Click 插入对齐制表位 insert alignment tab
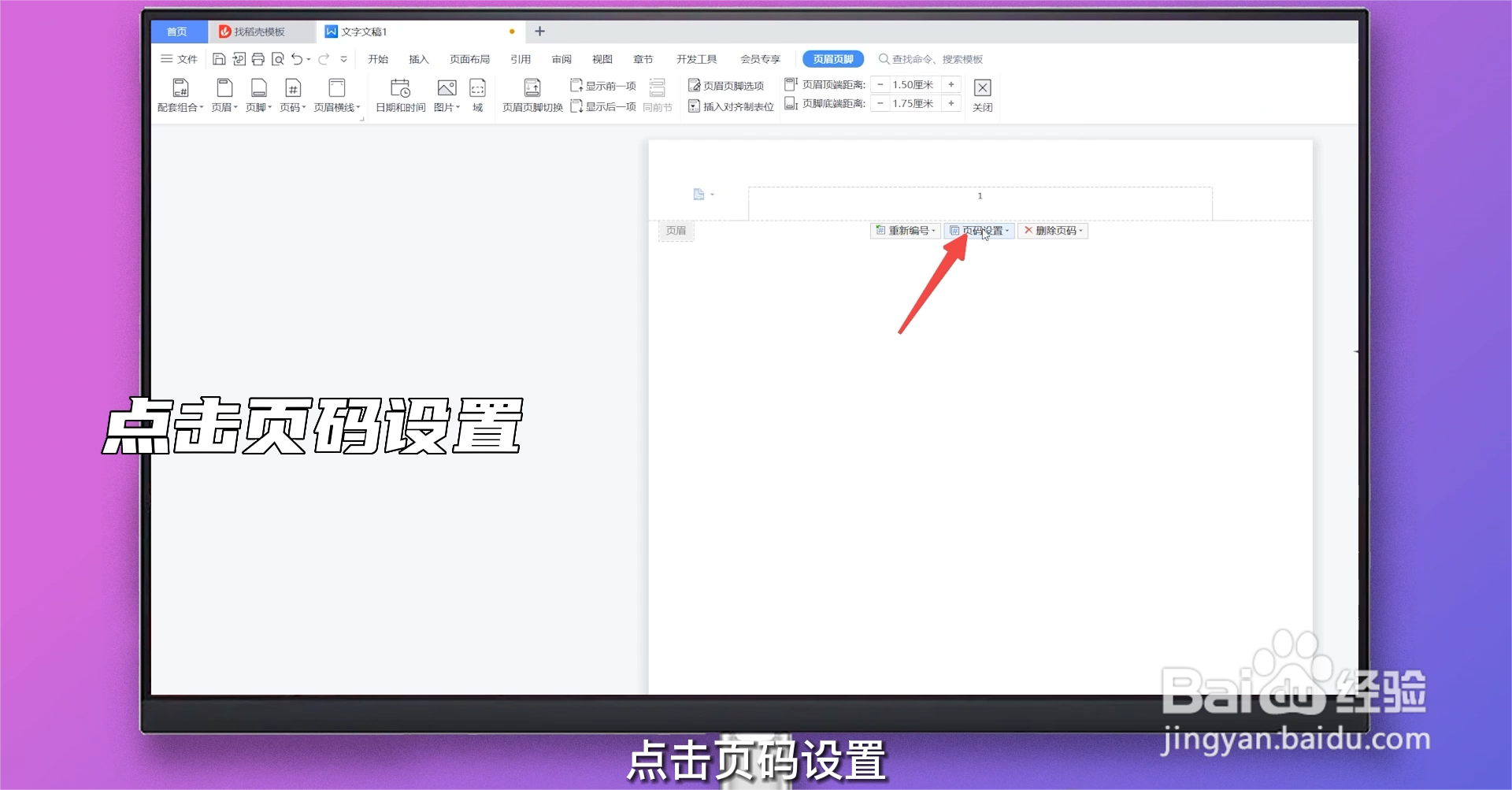Screen dimensions: 1512x790 point(731,106)
